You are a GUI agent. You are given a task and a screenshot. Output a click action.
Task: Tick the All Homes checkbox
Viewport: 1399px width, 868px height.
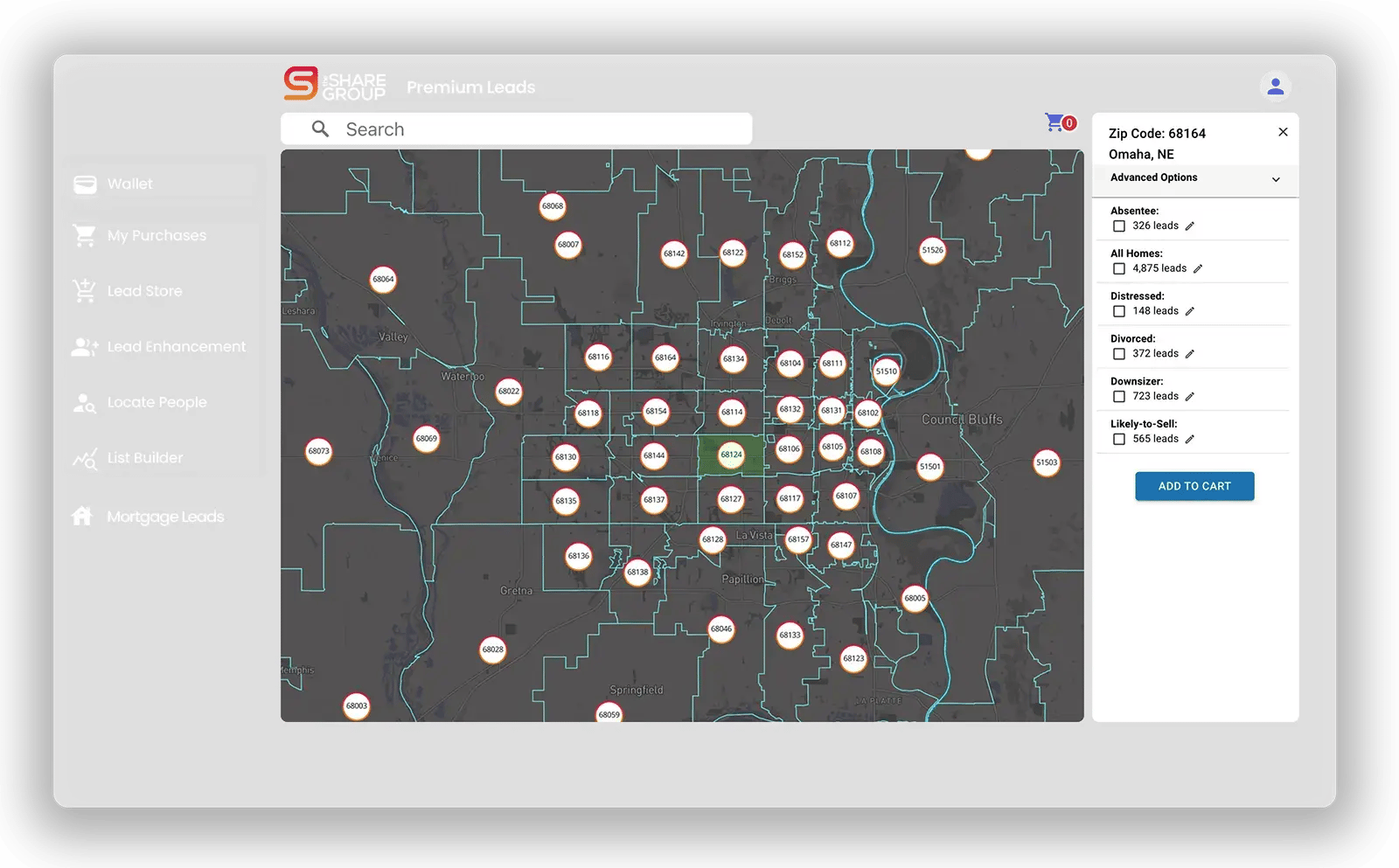coord(1119,269)
